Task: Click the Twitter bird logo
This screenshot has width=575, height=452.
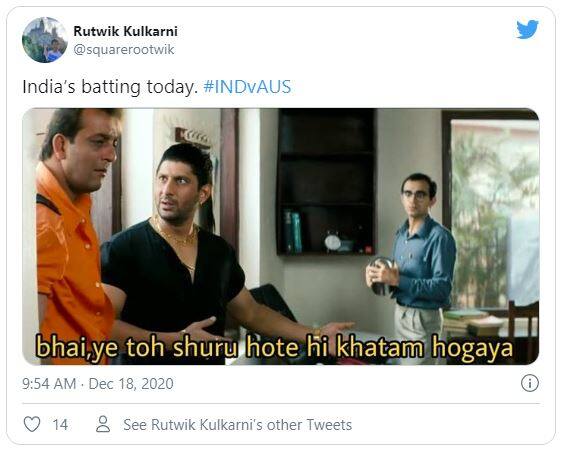Action: click(x=527, y=29)
